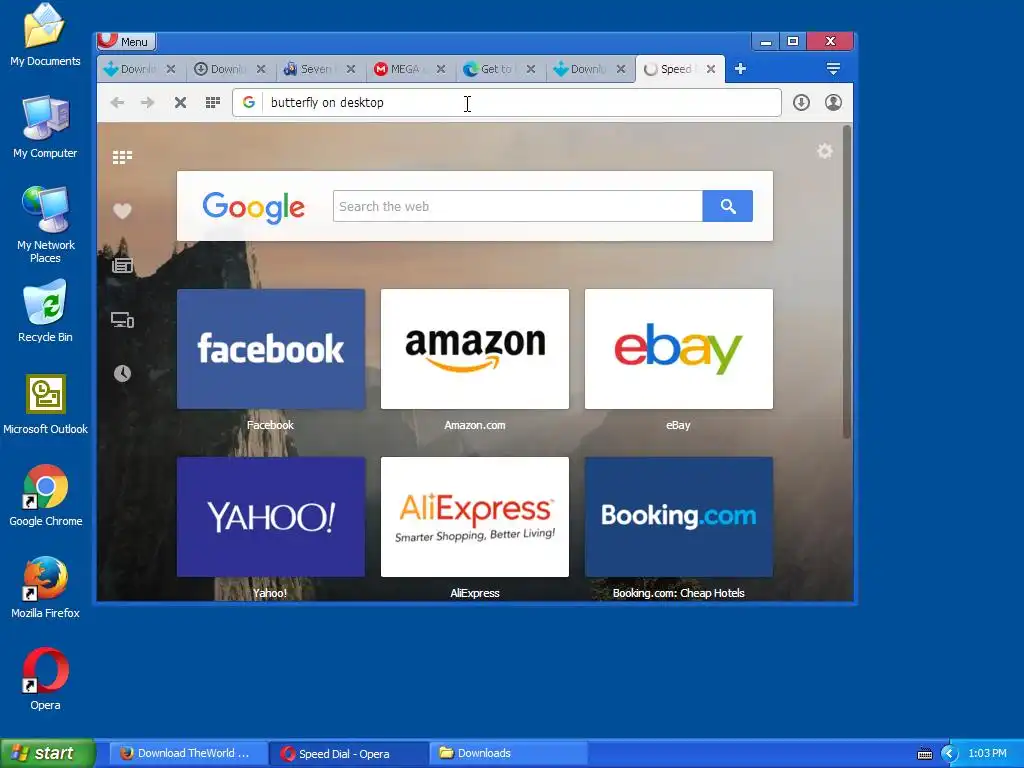
Task: Select Opera desktop shortcut
Action: (x=45, y=679)
